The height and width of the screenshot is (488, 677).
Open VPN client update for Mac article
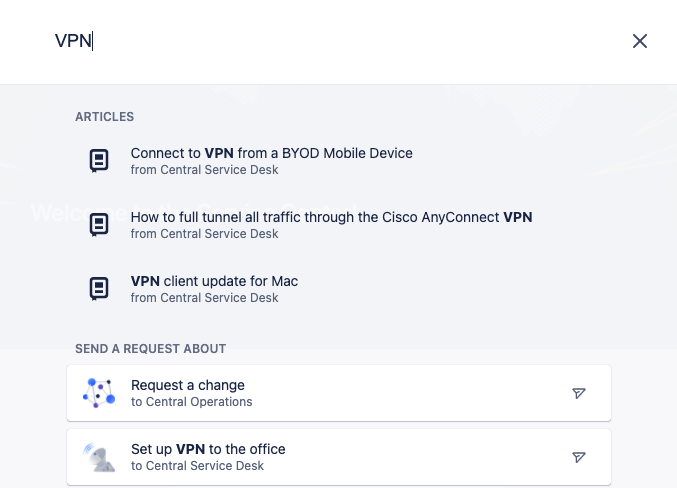tap(214, 281)
